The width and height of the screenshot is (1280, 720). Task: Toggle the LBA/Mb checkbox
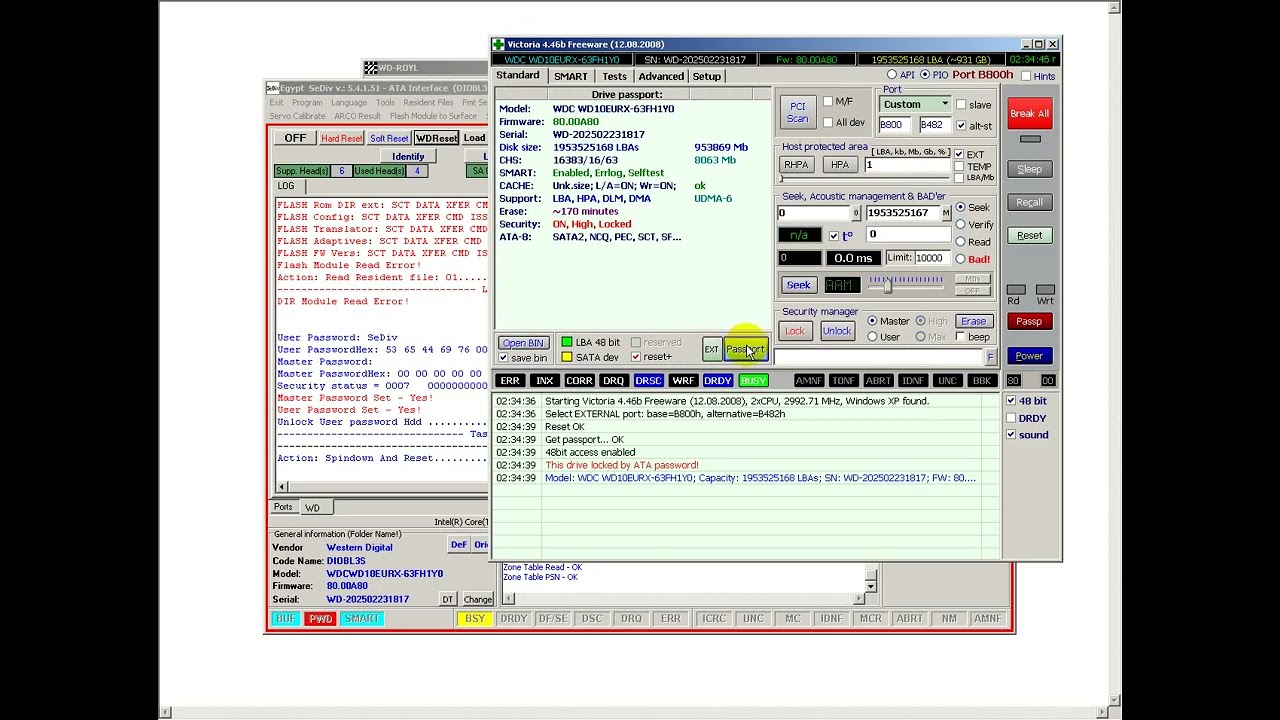959,178
